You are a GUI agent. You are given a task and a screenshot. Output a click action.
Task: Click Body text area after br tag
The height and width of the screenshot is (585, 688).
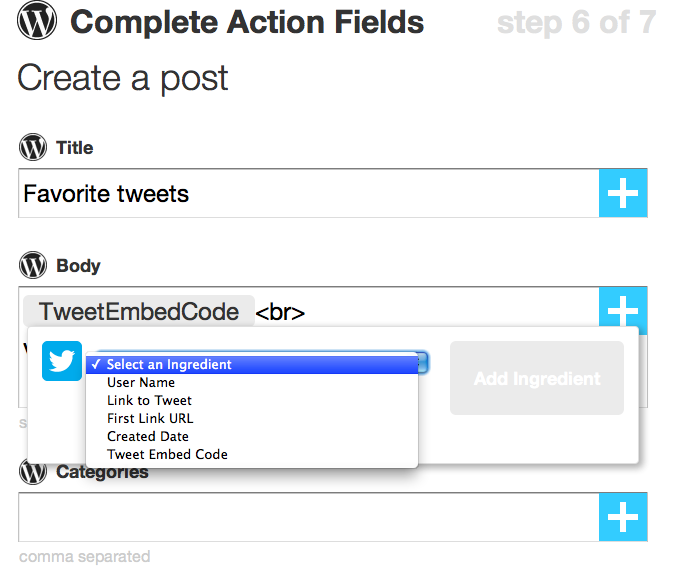coord(448,312)
